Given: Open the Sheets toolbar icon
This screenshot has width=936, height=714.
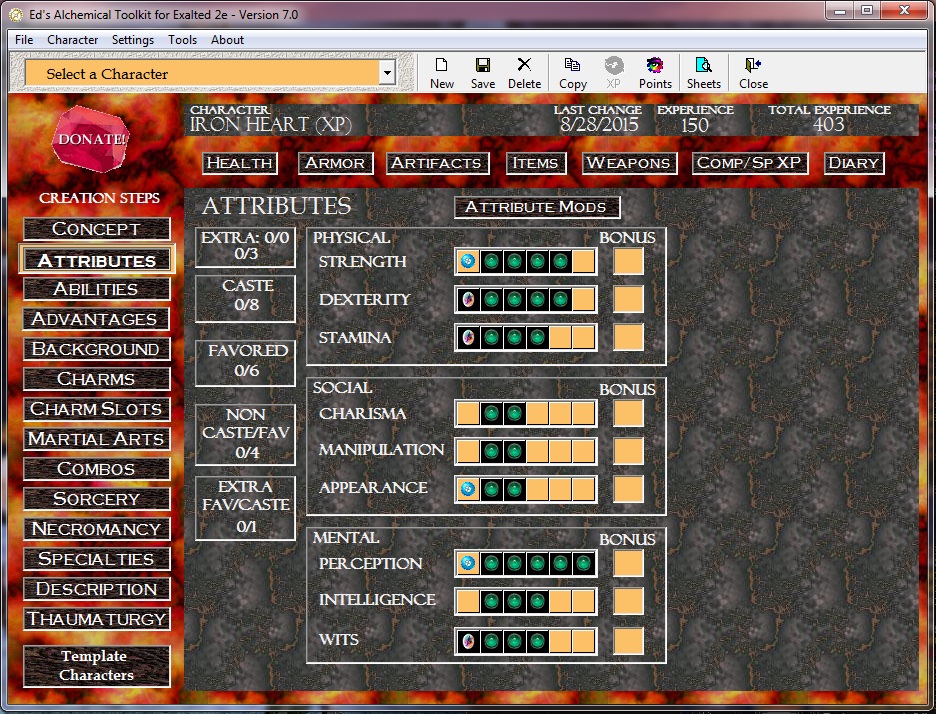Looking at the screenshot, I should click(x=704, y=73).
